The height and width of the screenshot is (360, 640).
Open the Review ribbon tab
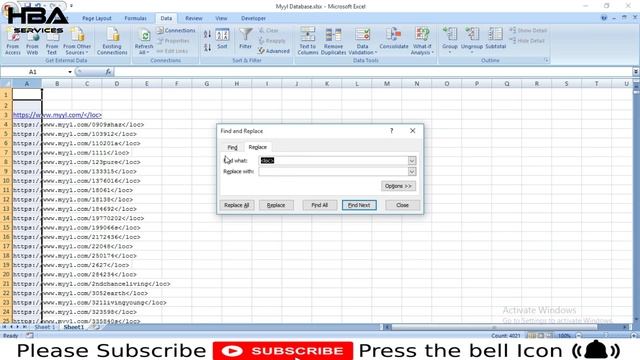pyautogui.click(x=193, y=18)
